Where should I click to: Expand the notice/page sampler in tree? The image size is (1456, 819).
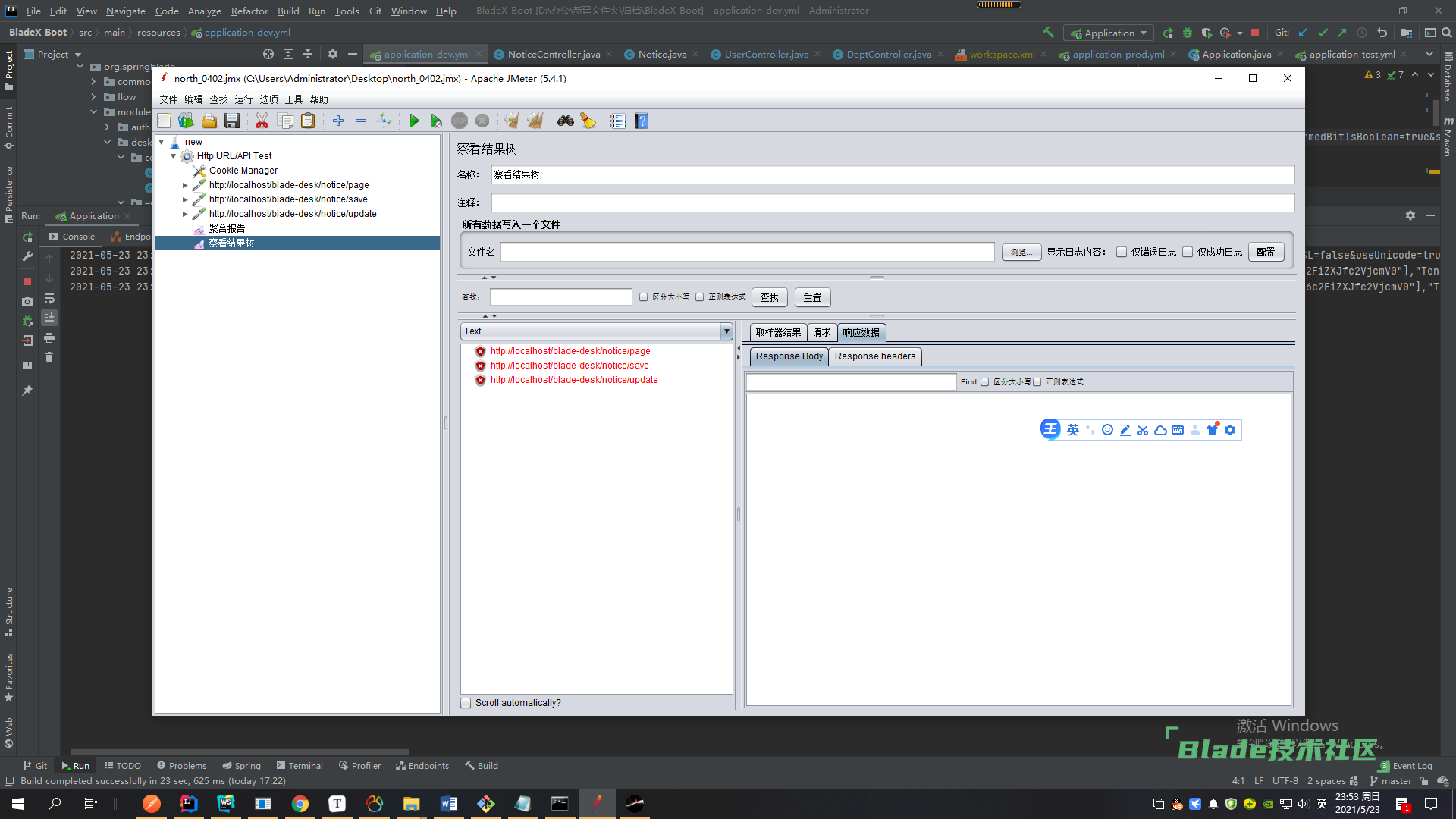(x=185, y=185)
